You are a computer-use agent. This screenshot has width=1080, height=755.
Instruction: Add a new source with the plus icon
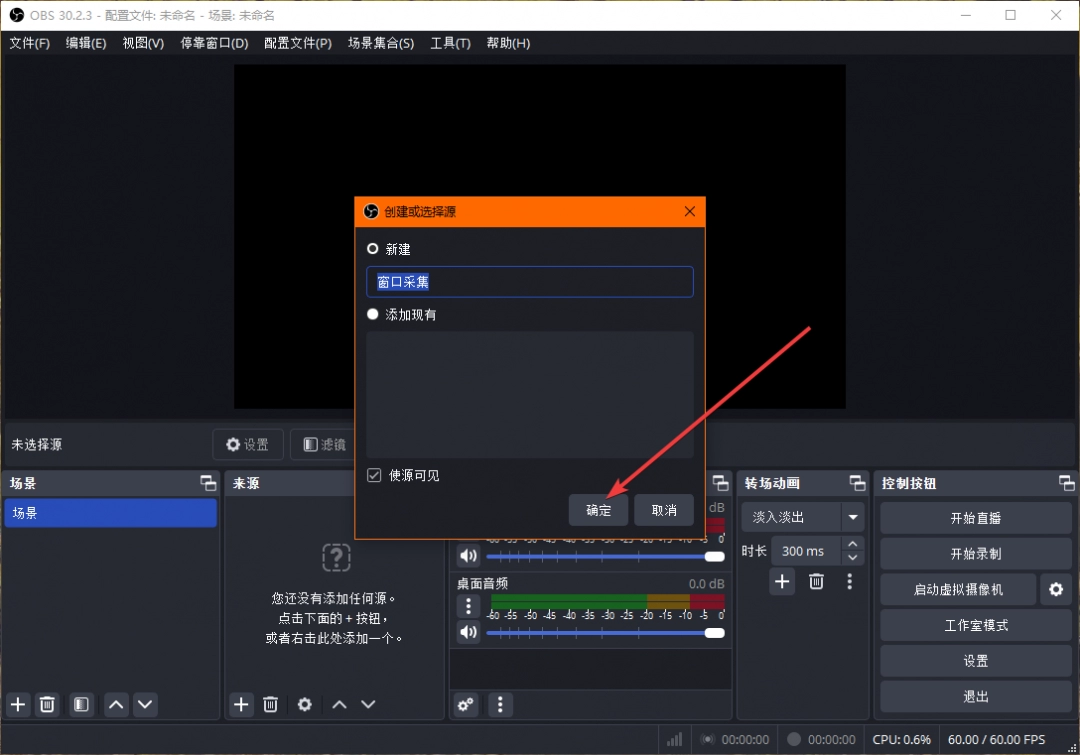(240, 704)
